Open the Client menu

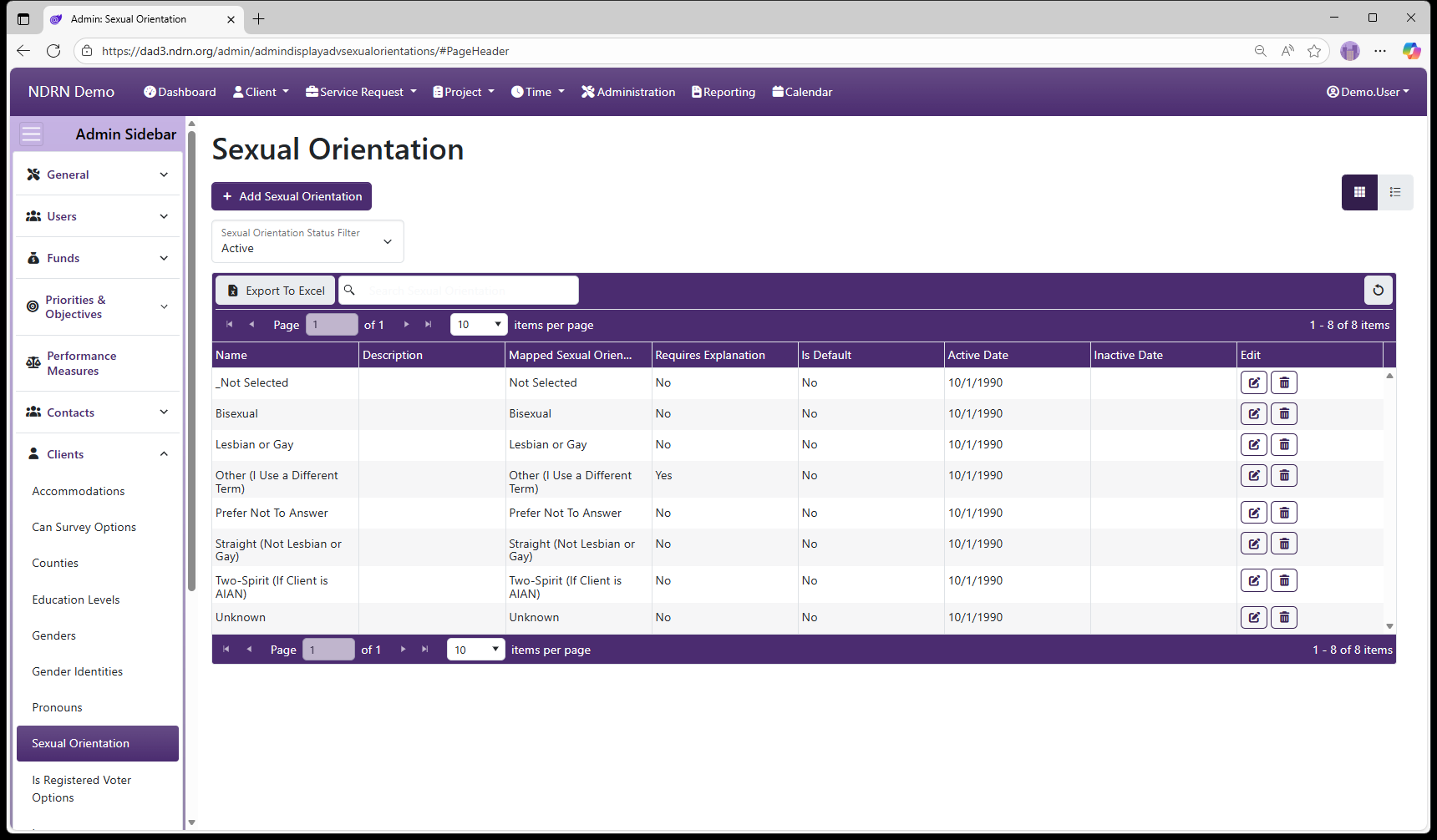coord(261,92)
